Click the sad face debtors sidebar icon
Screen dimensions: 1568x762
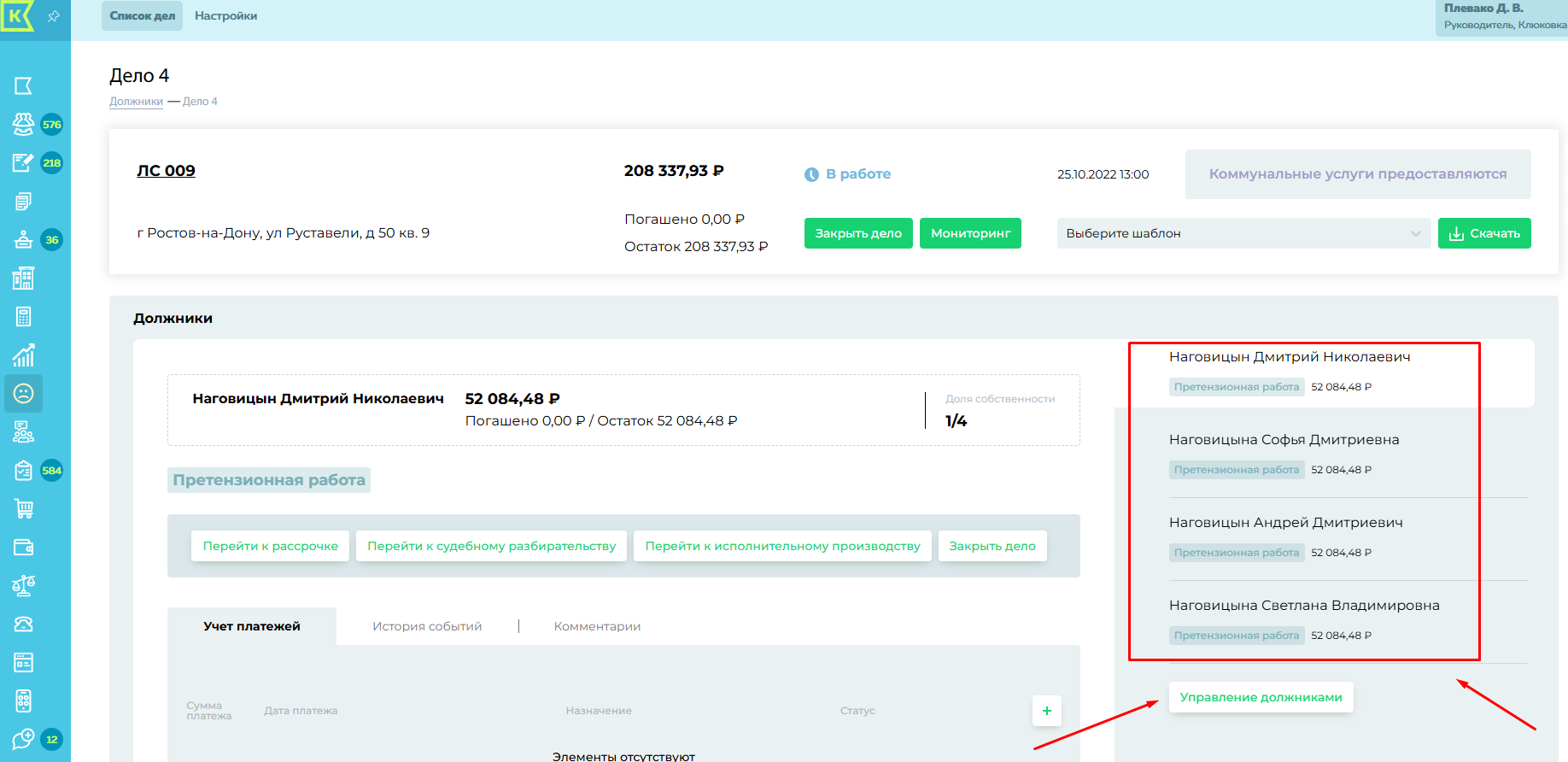pos(23,394)
